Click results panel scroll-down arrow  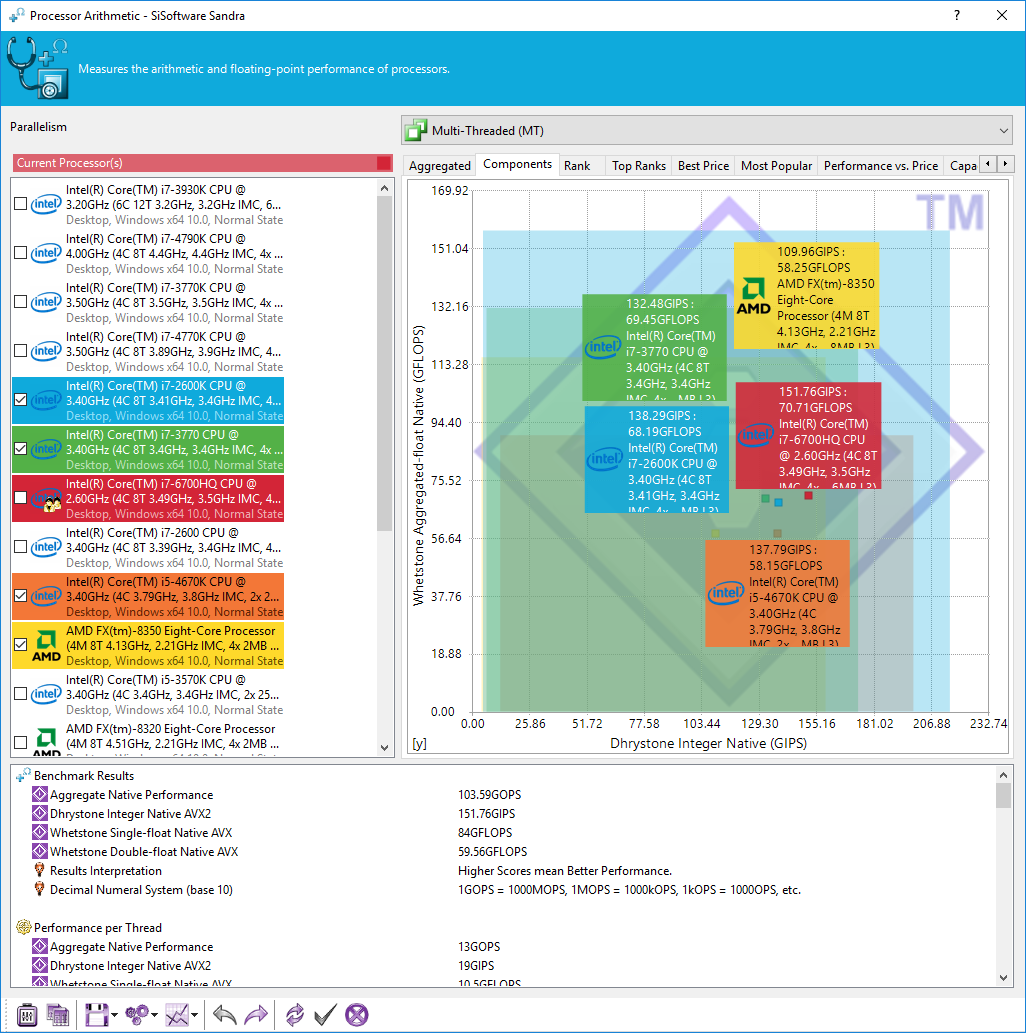(1003, 978)
